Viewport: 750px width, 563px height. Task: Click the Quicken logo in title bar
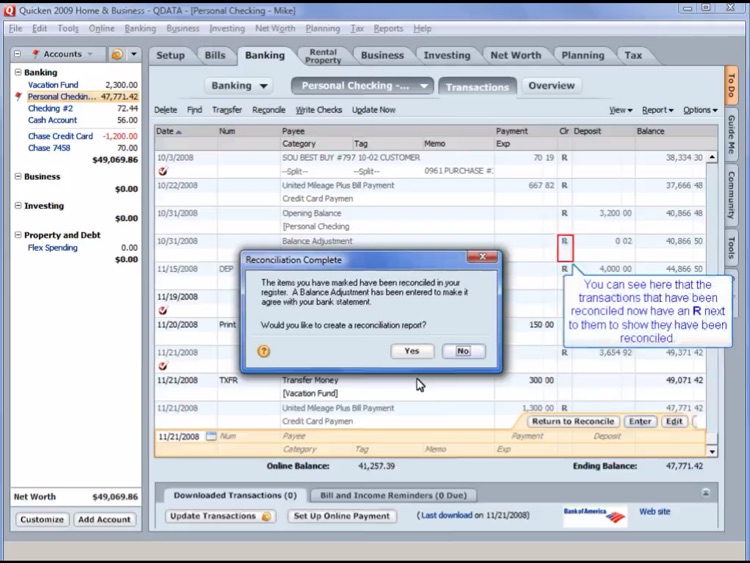(9, 10)
